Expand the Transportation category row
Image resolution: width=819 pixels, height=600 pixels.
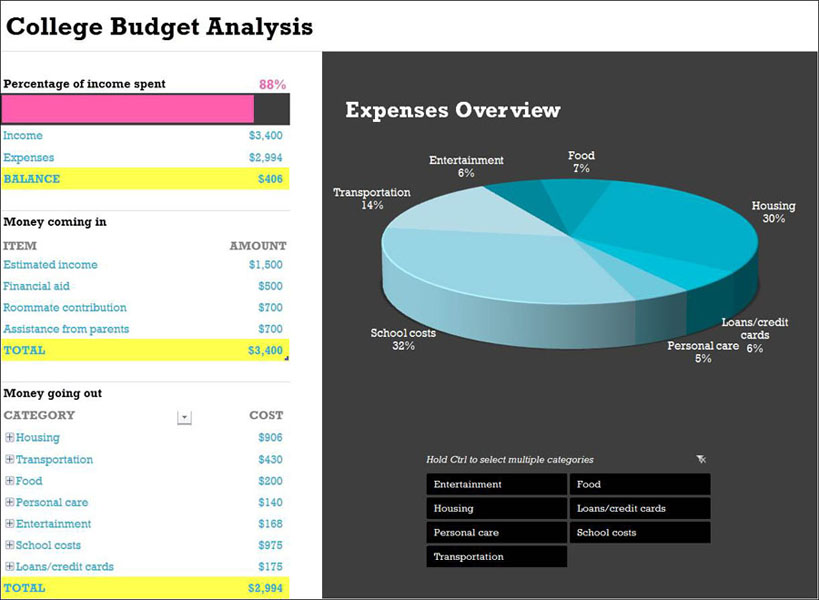coord(10,460)
